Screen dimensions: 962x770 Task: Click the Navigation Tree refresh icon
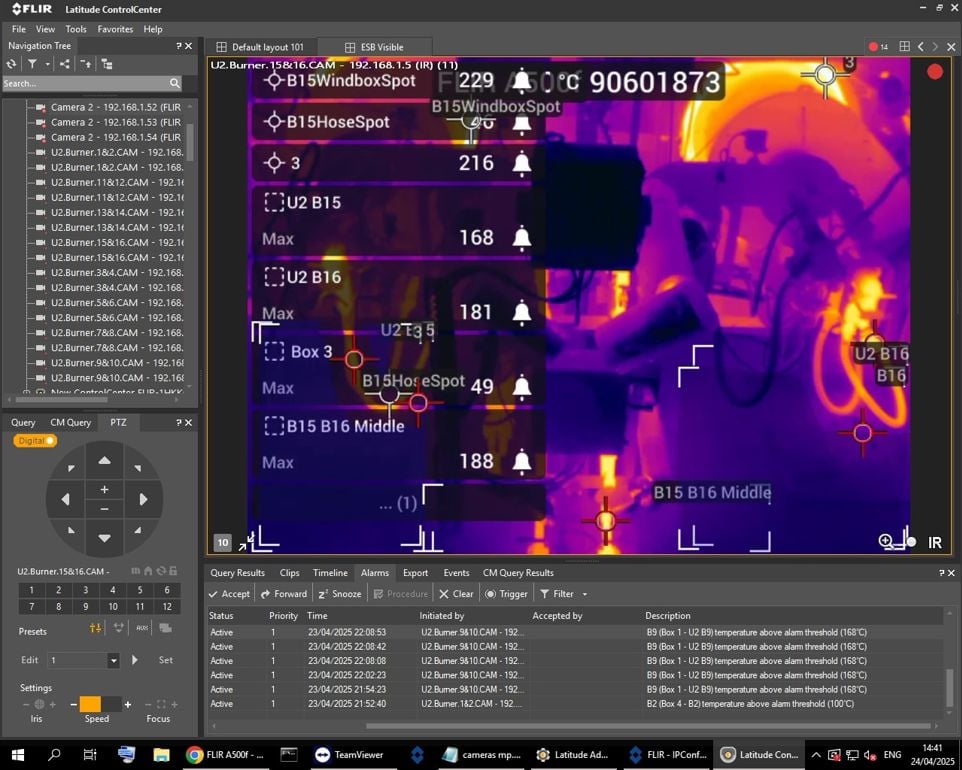click(x=12, y=64)
